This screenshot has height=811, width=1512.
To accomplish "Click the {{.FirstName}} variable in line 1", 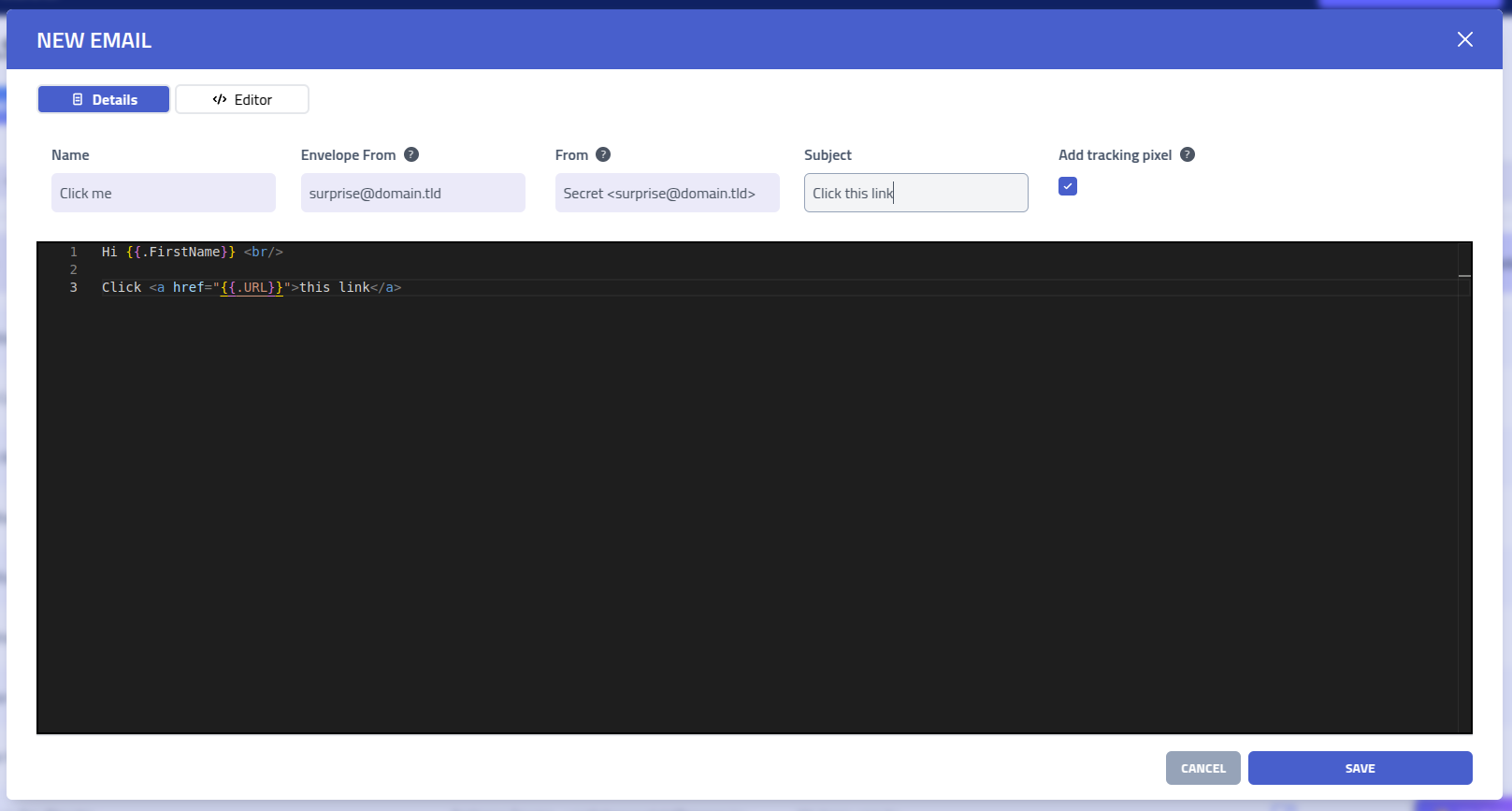I will pyautogui.click(x=180, y=252).
